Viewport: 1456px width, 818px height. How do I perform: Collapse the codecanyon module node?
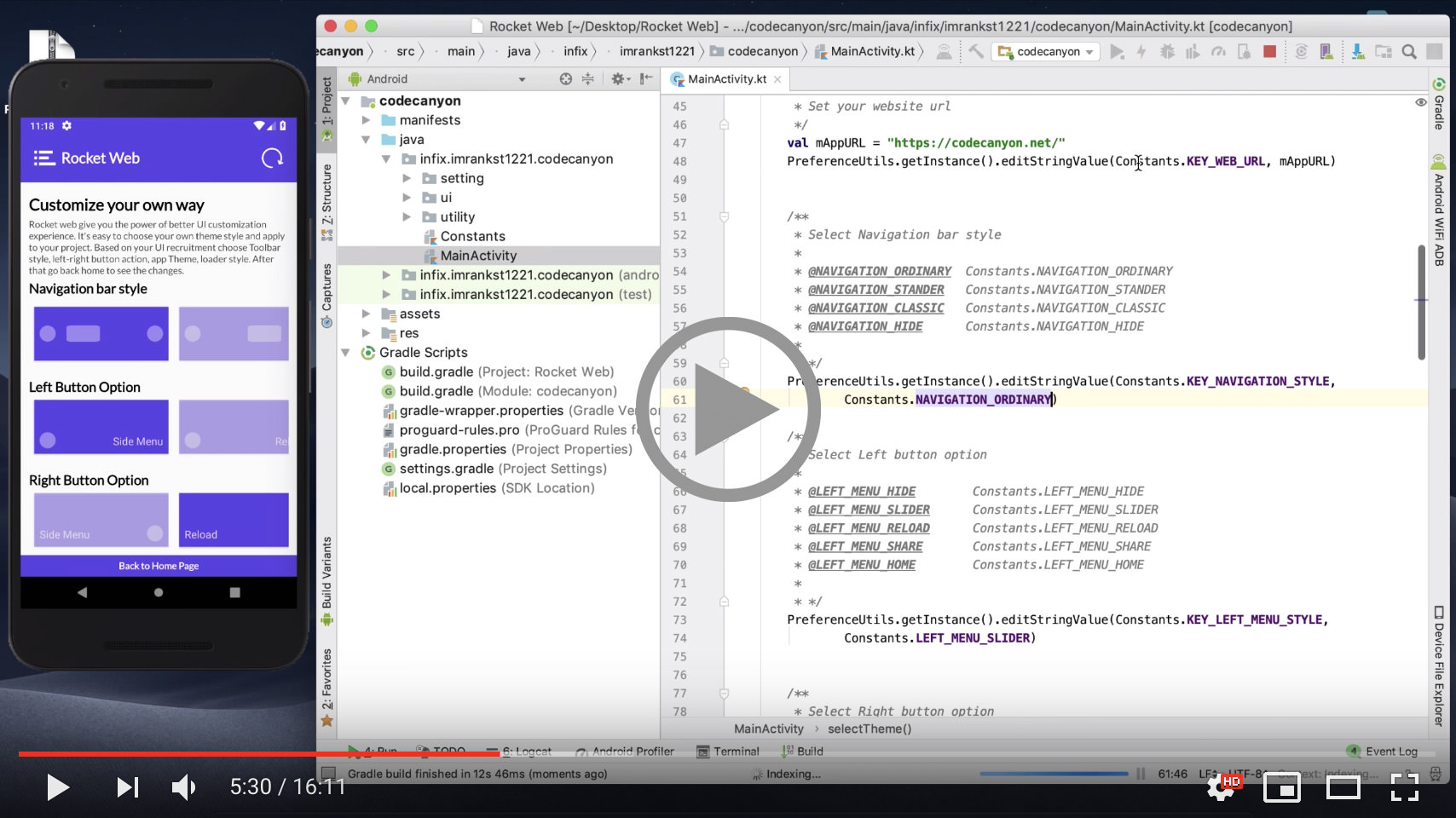point(346,101)
